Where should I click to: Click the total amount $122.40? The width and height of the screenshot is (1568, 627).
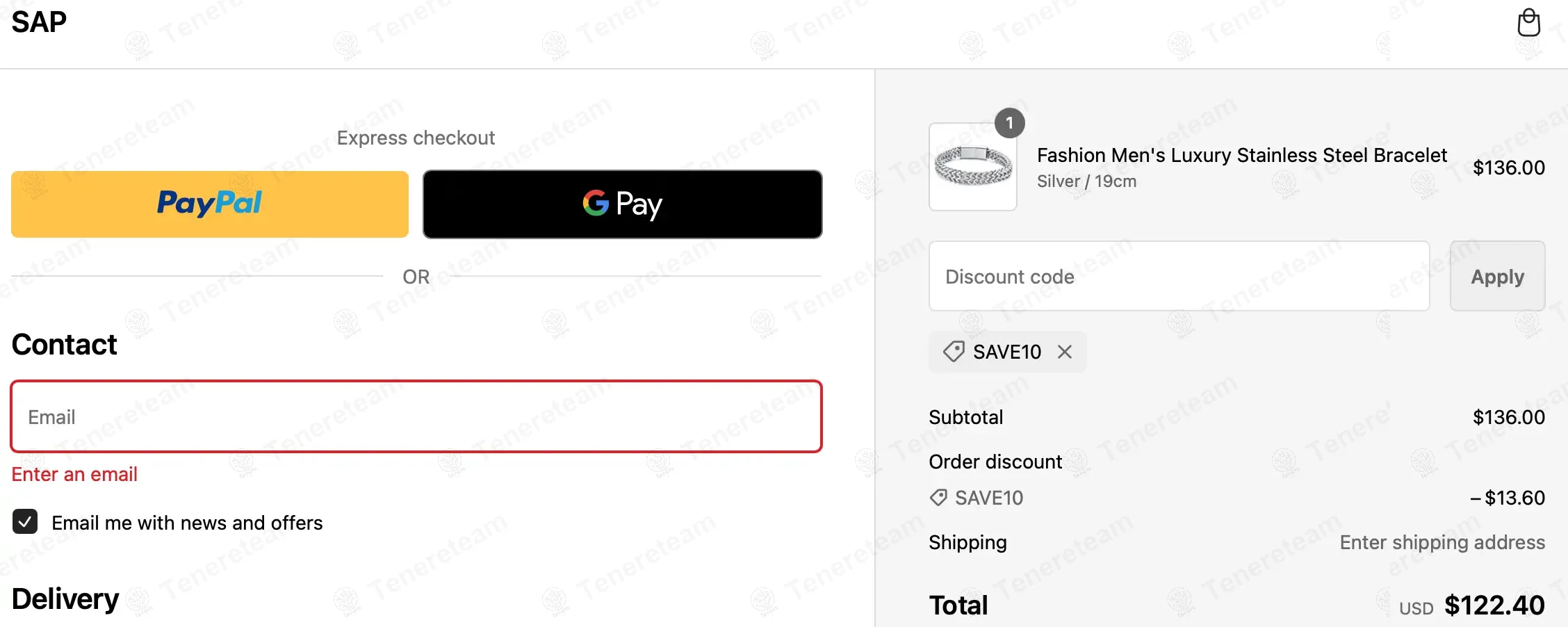coord(1494,605)
